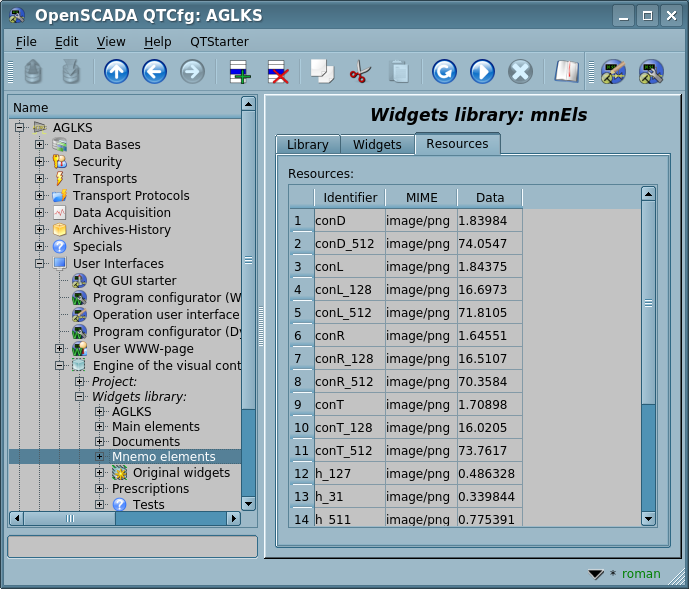Open the Edit menu

66,41
